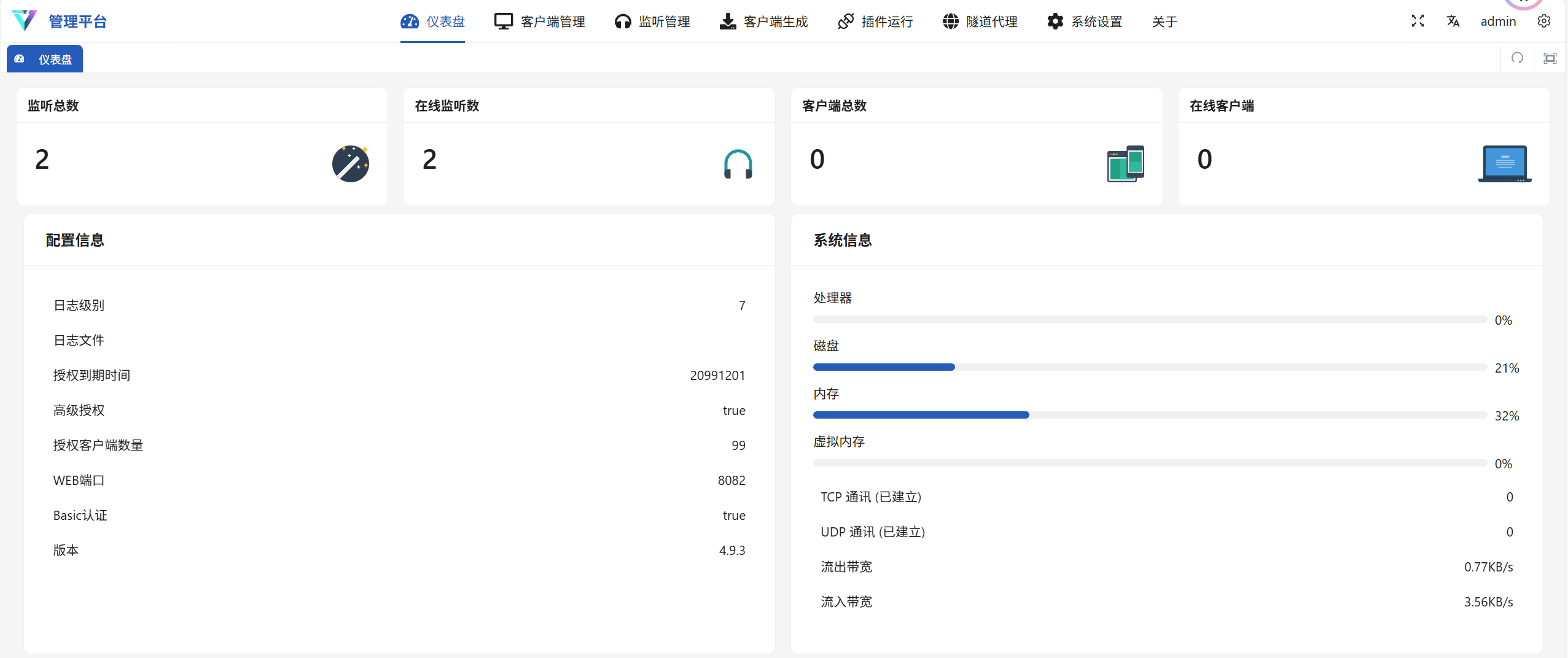Select the 仪表盘 page tab
Image resolution: width=1568 pixels, height=658 pixels.
(45, 60)
